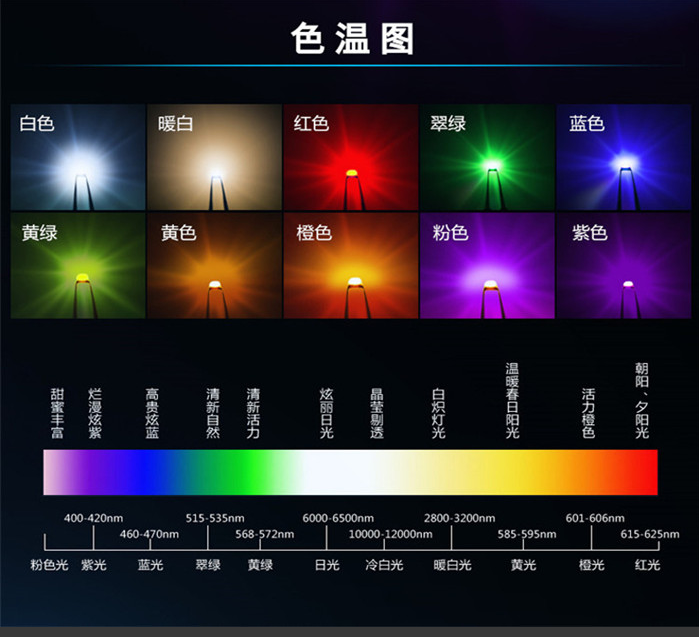Select the 暖白光 label under the scale

(452, 565)
